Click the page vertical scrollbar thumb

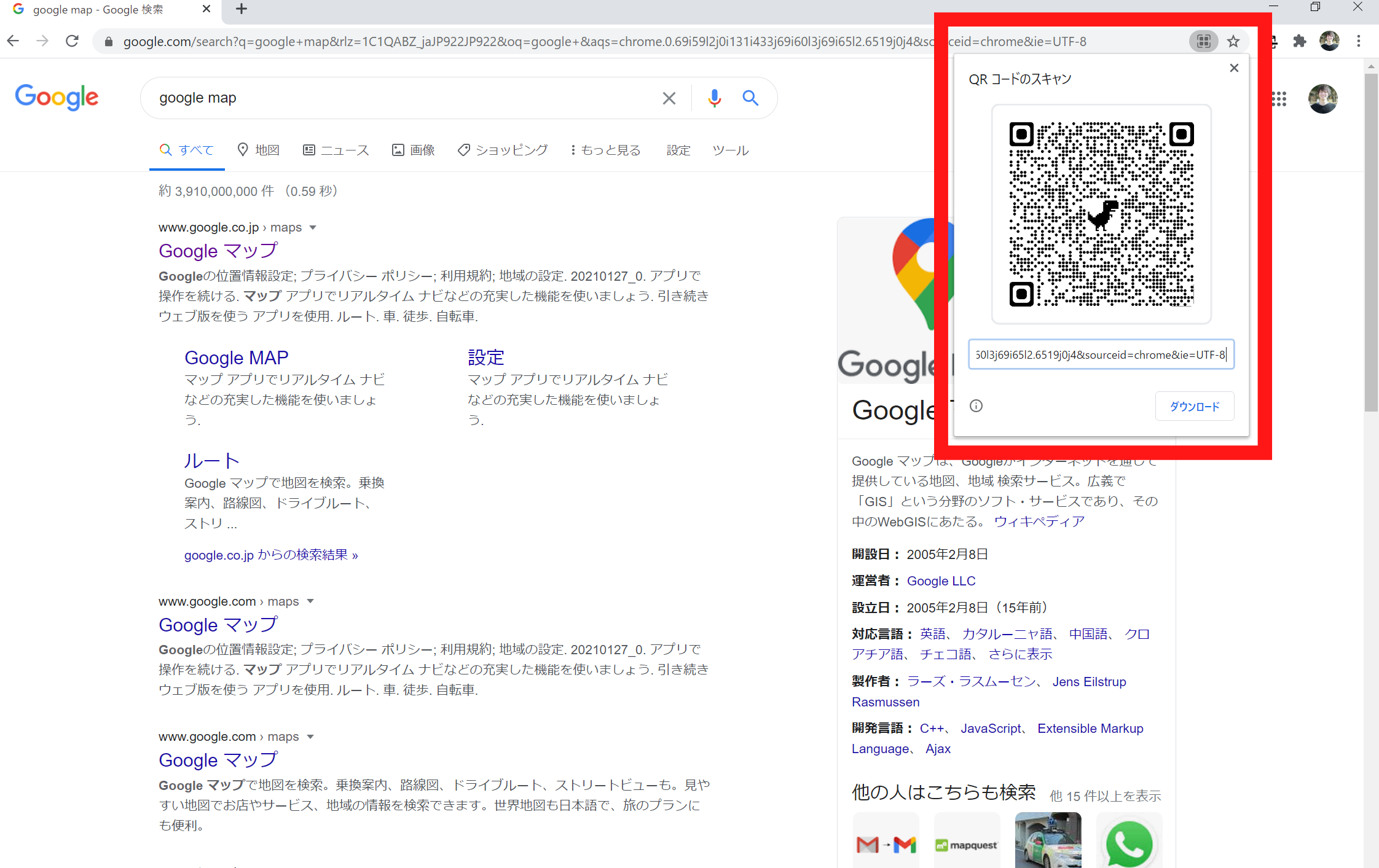click(1371, 242)
